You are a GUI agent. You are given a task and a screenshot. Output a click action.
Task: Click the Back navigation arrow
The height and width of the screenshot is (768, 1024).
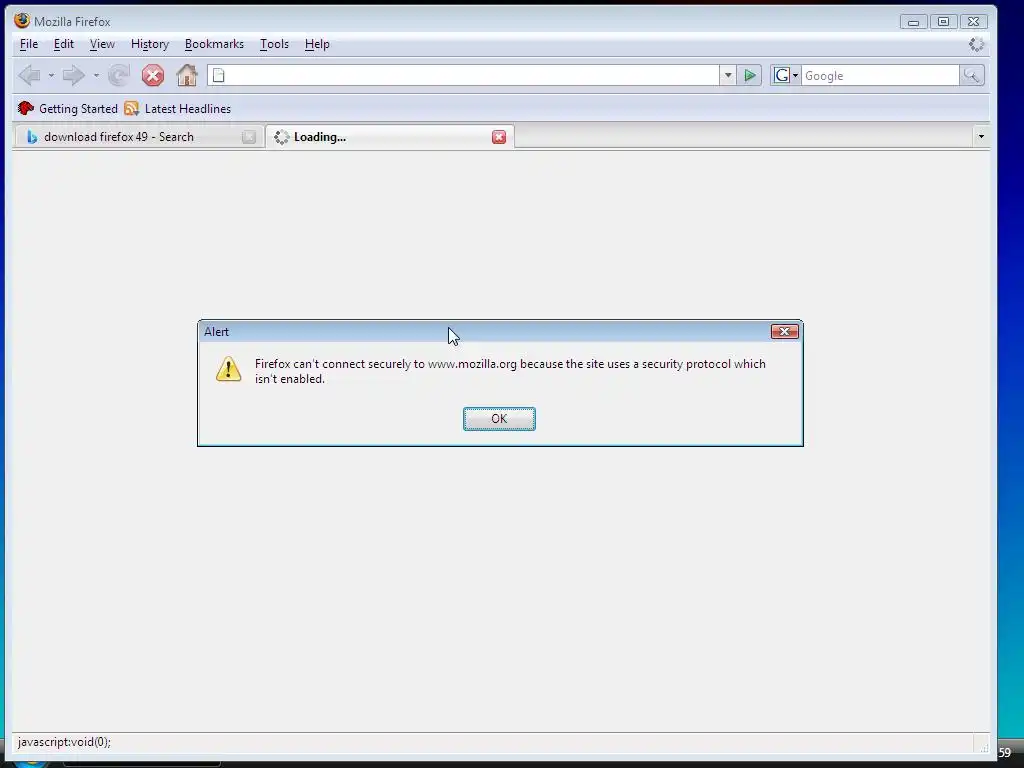29,76
